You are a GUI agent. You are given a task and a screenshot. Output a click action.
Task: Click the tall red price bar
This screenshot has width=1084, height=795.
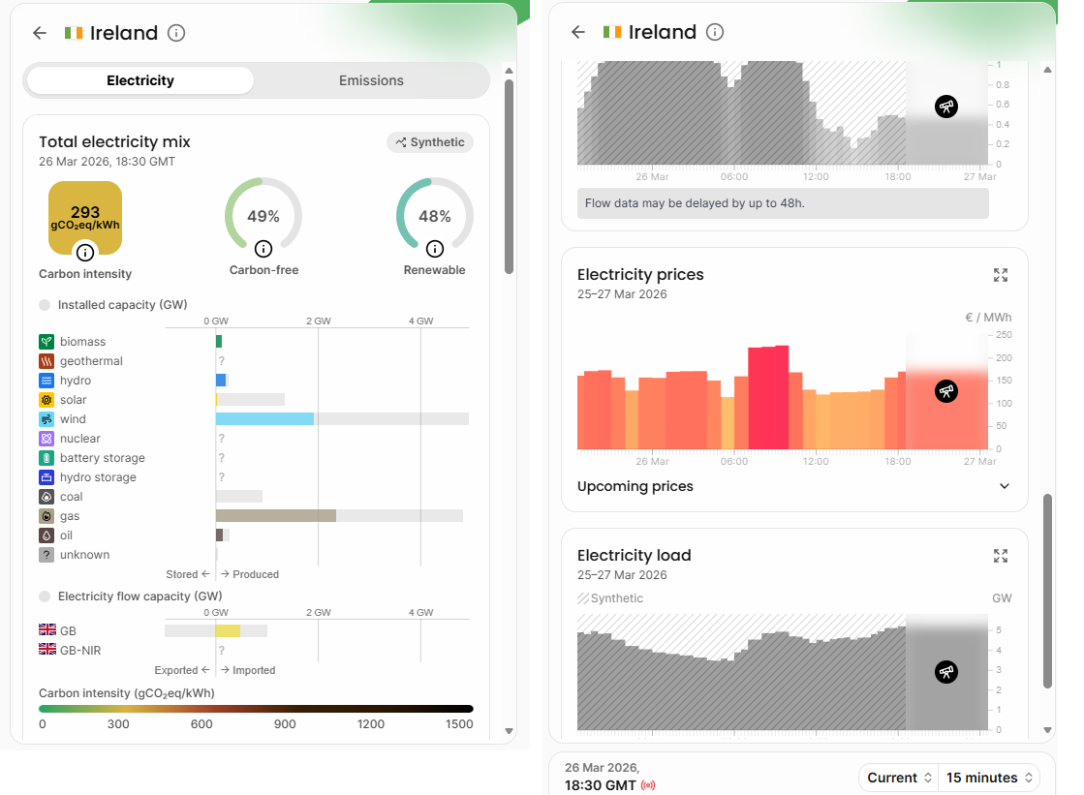tap(768, 398)
